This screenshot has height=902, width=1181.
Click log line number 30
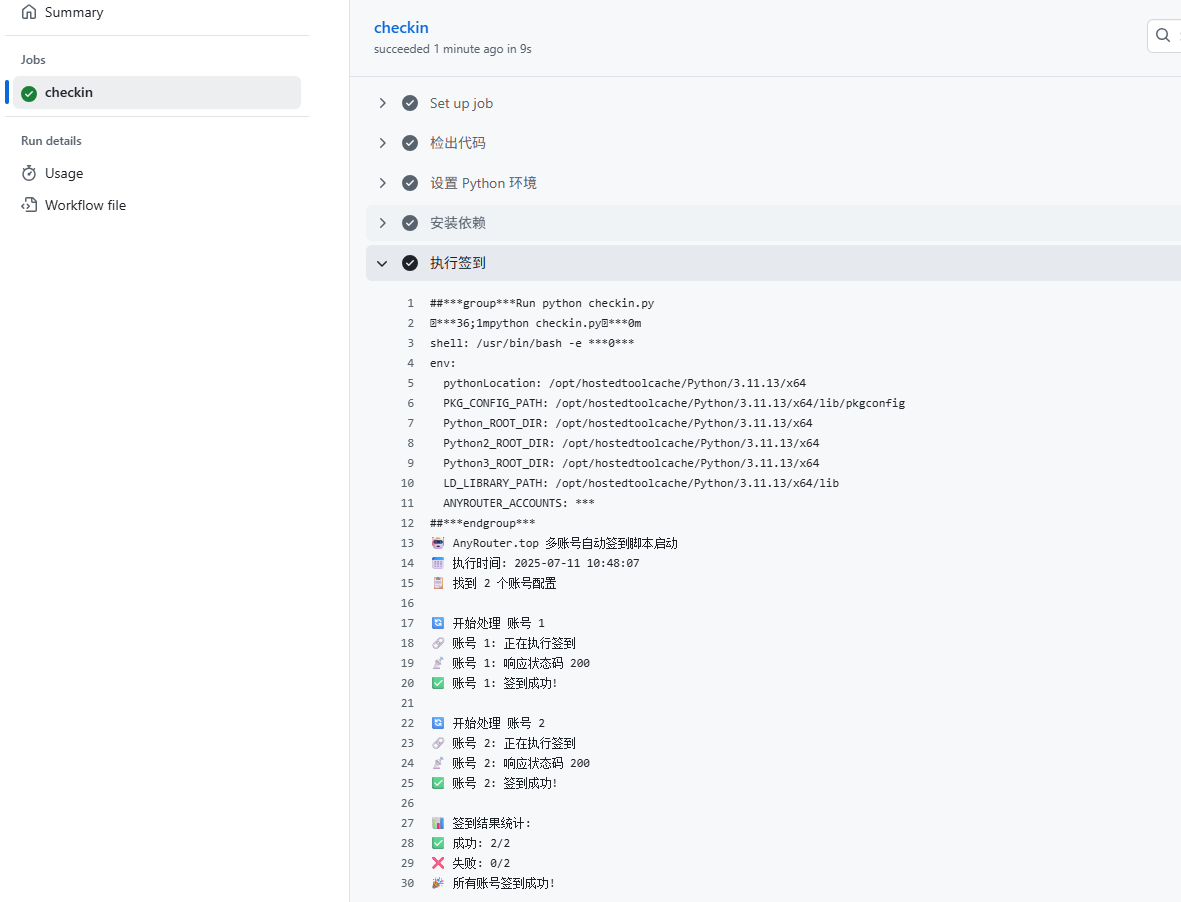coord(407,883)
